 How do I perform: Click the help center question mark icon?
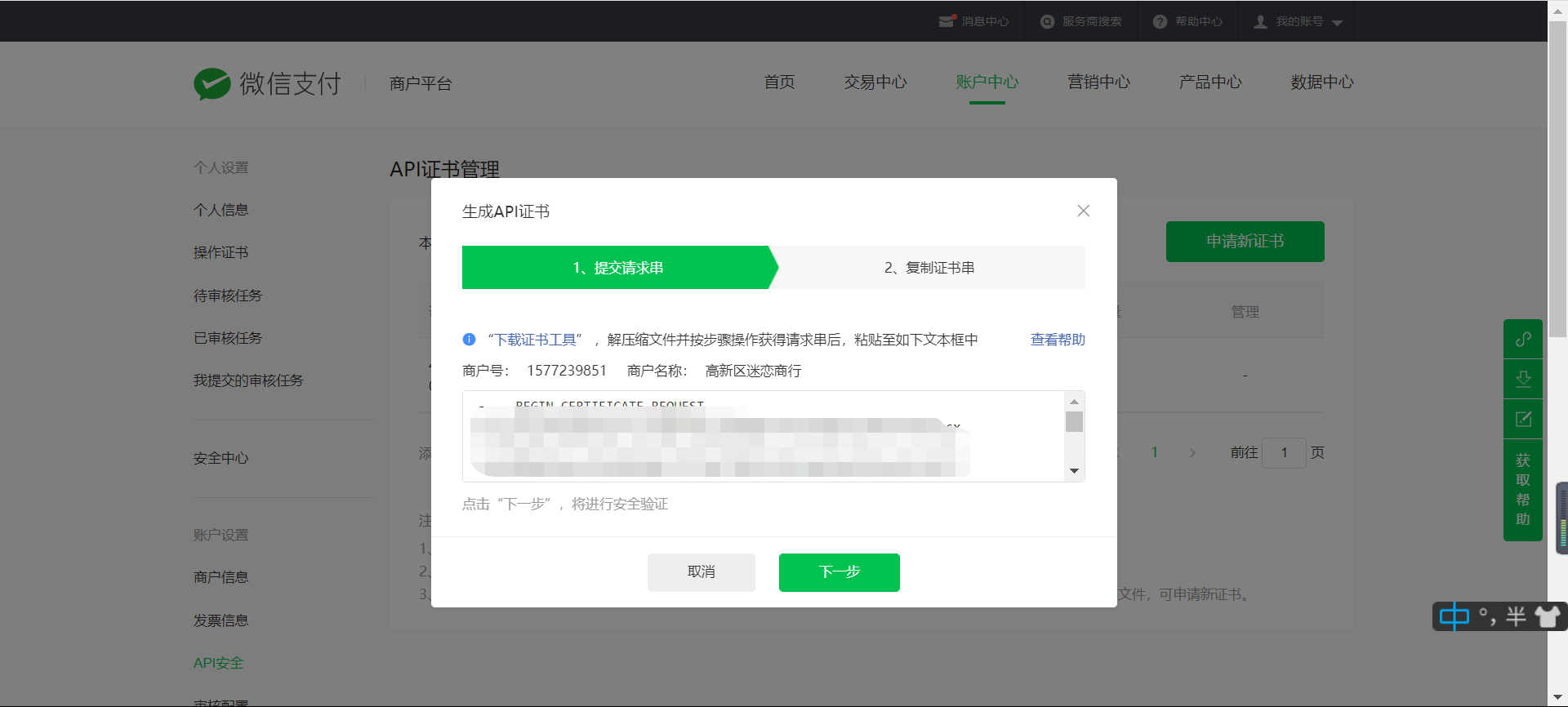[1160, 21]
